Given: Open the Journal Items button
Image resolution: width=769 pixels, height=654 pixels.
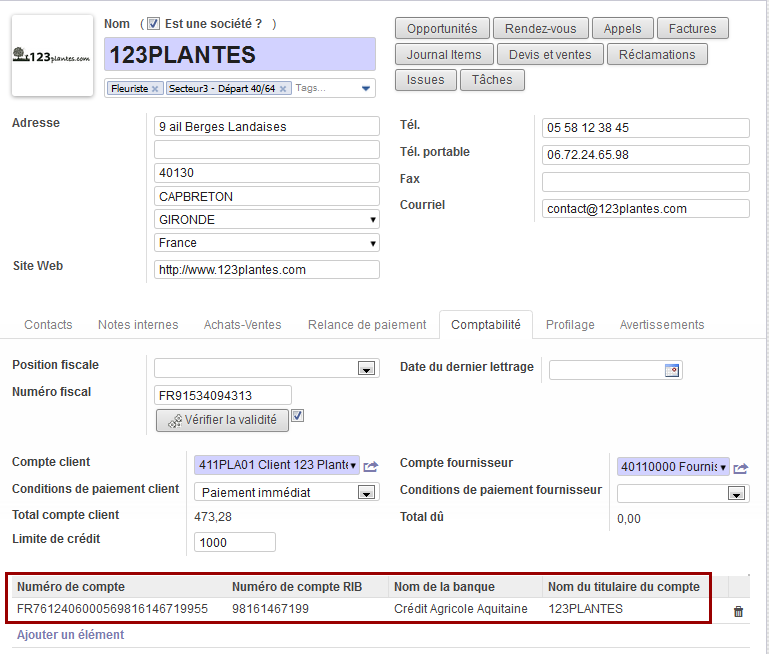Looking at the screenshot, I should click(x=444, y=54).
